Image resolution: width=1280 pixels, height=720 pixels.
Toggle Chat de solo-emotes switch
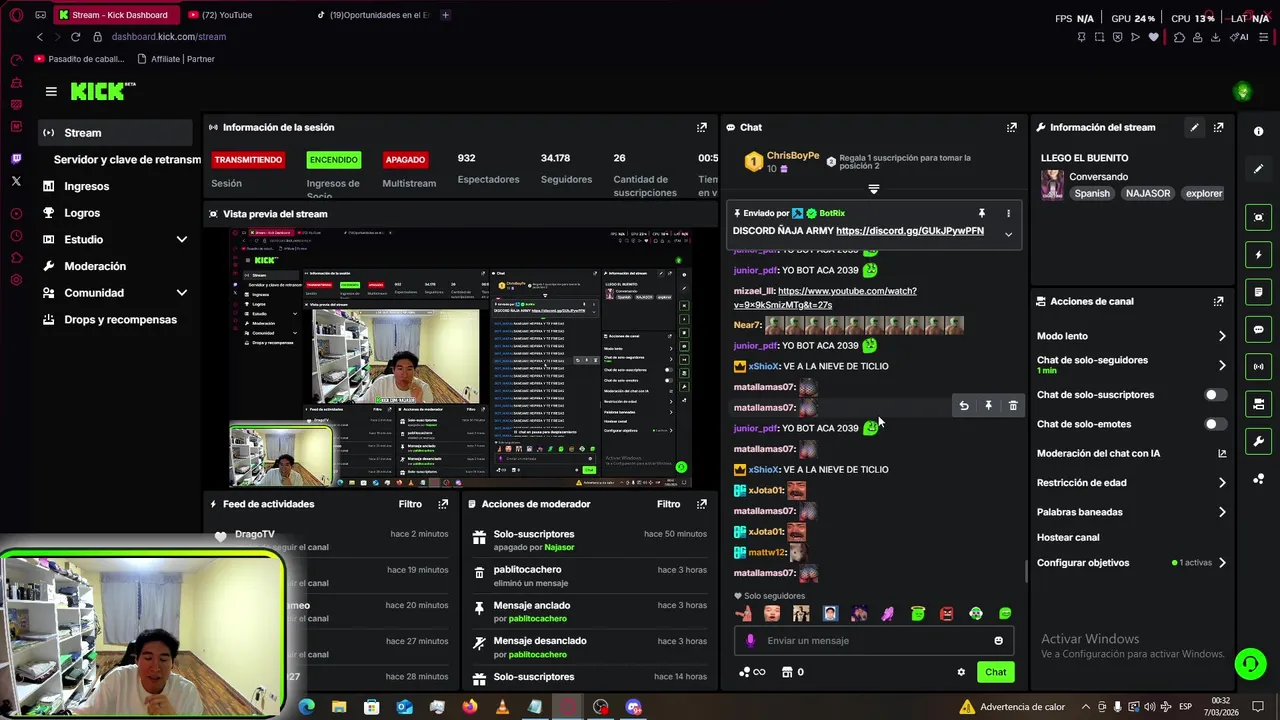[x=1215, y=424]
